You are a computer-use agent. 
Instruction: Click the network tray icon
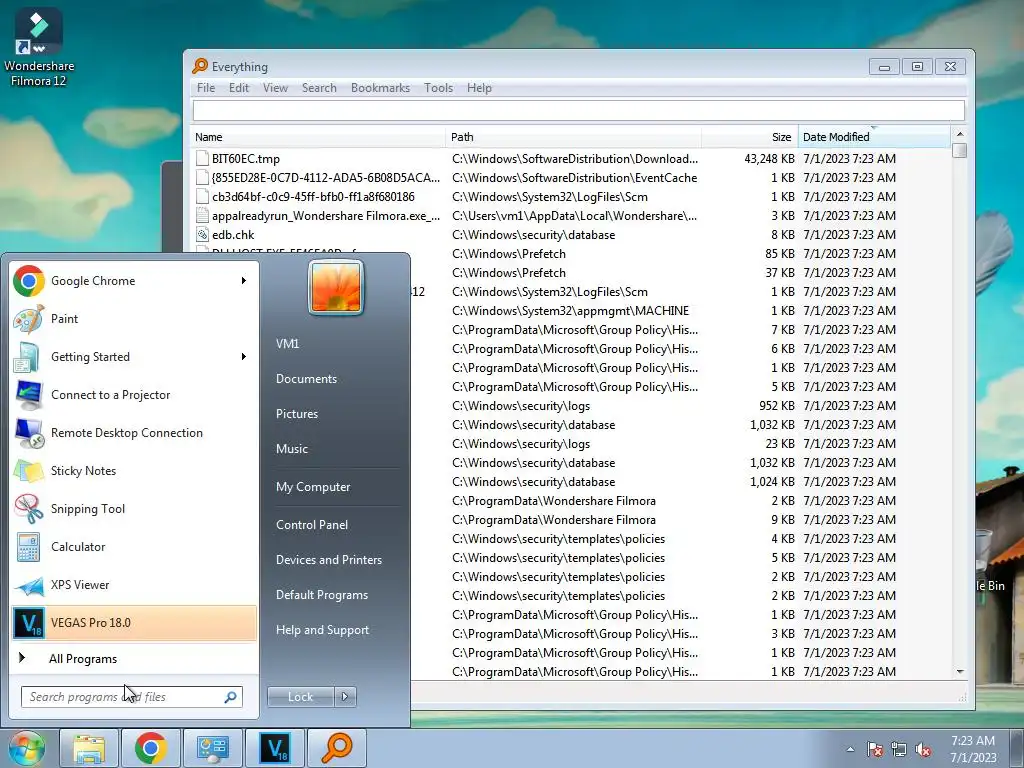pos(899,750)
